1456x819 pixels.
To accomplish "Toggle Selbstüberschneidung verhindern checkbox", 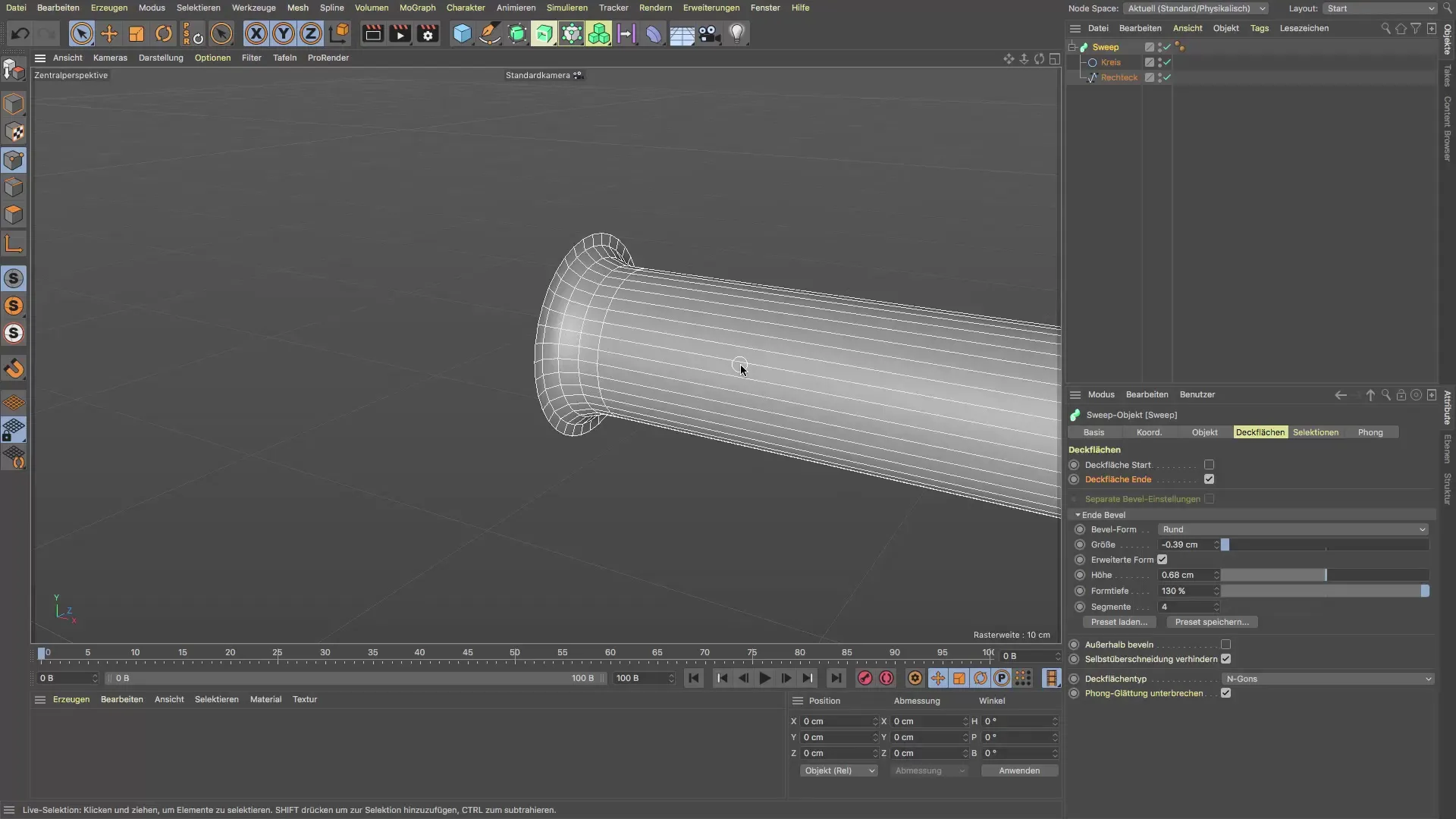I will 1225,659.
